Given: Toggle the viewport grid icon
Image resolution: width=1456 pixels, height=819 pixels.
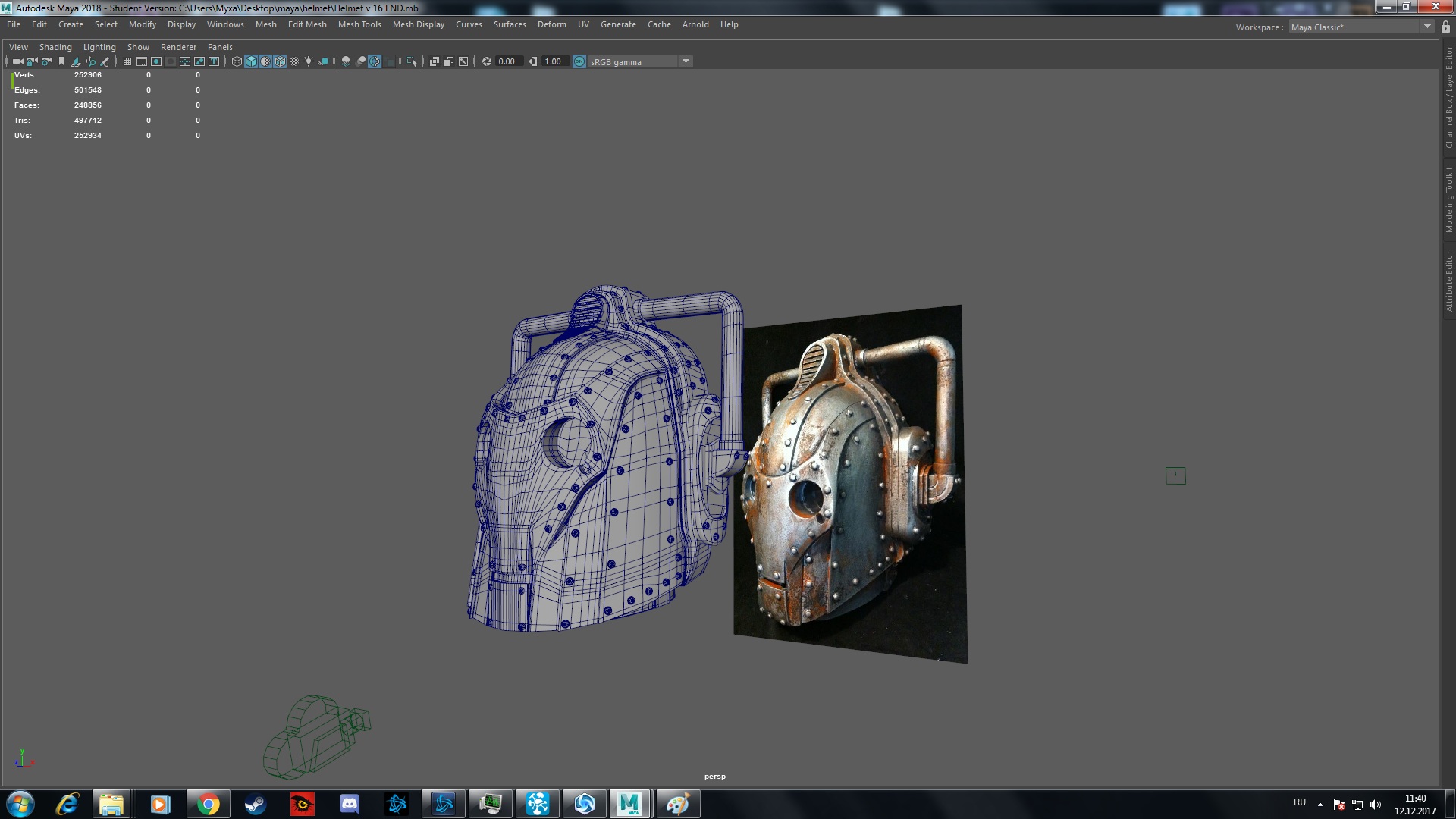Looking at the screenshot, I should (127, 61).
